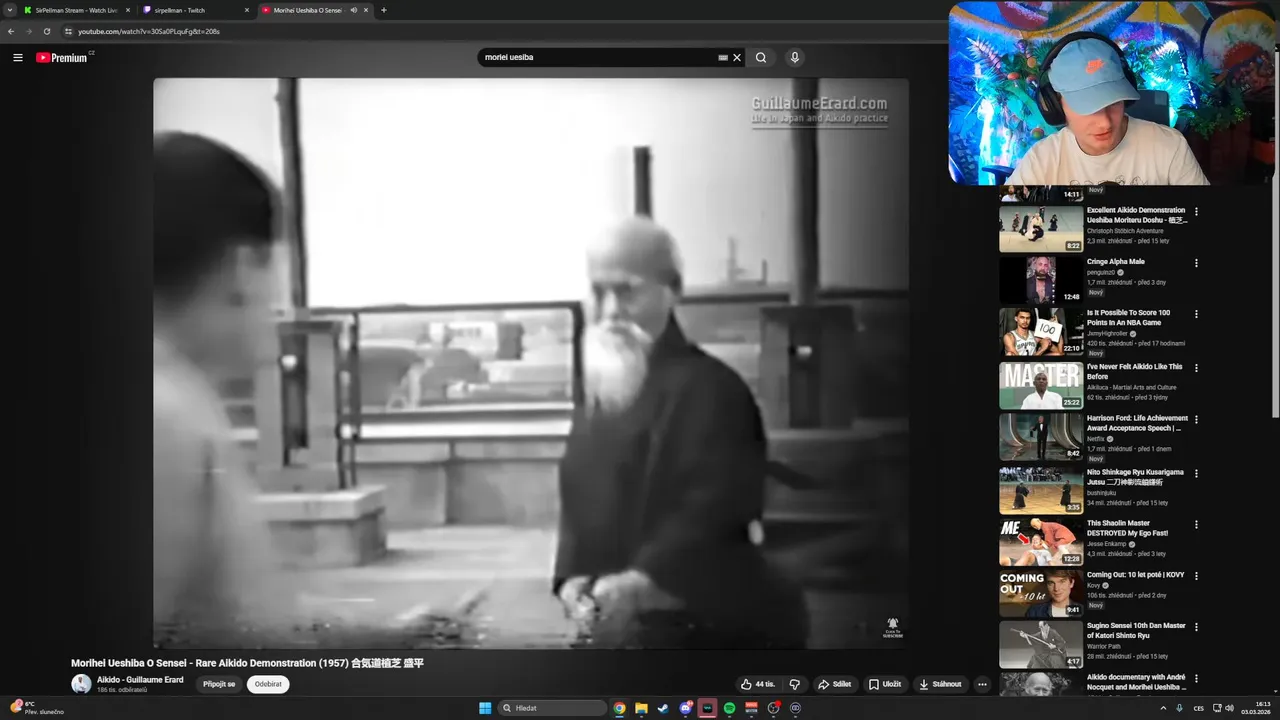
Task: Close the SirPellman Stream Kick tab
Action: 127,10
